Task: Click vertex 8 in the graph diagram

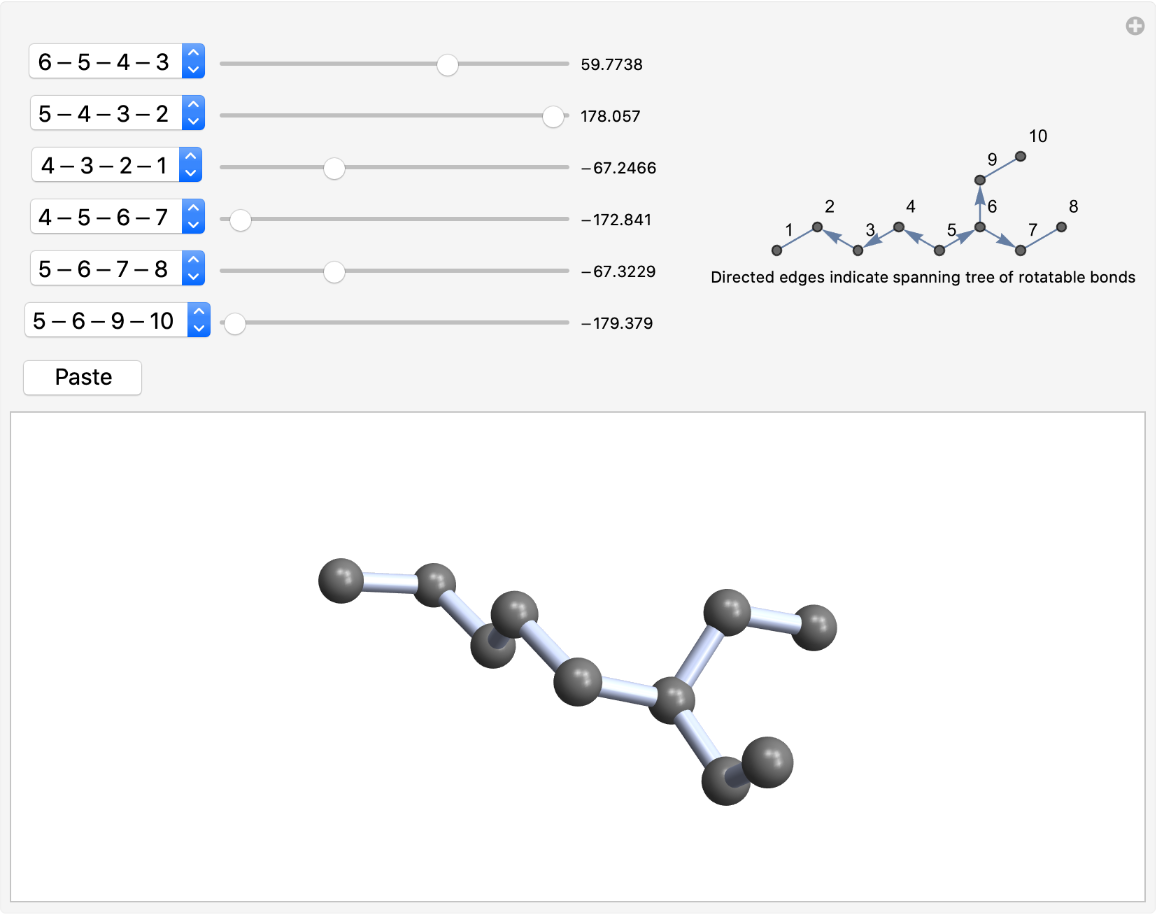Action: 1062,227
